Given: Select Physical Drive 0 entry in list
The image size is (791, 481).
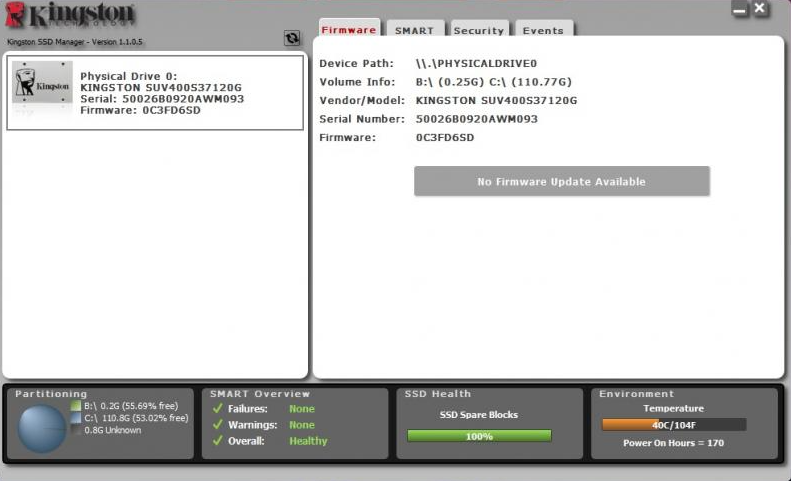Looking at the screenshot, I should tap(155, 92).
